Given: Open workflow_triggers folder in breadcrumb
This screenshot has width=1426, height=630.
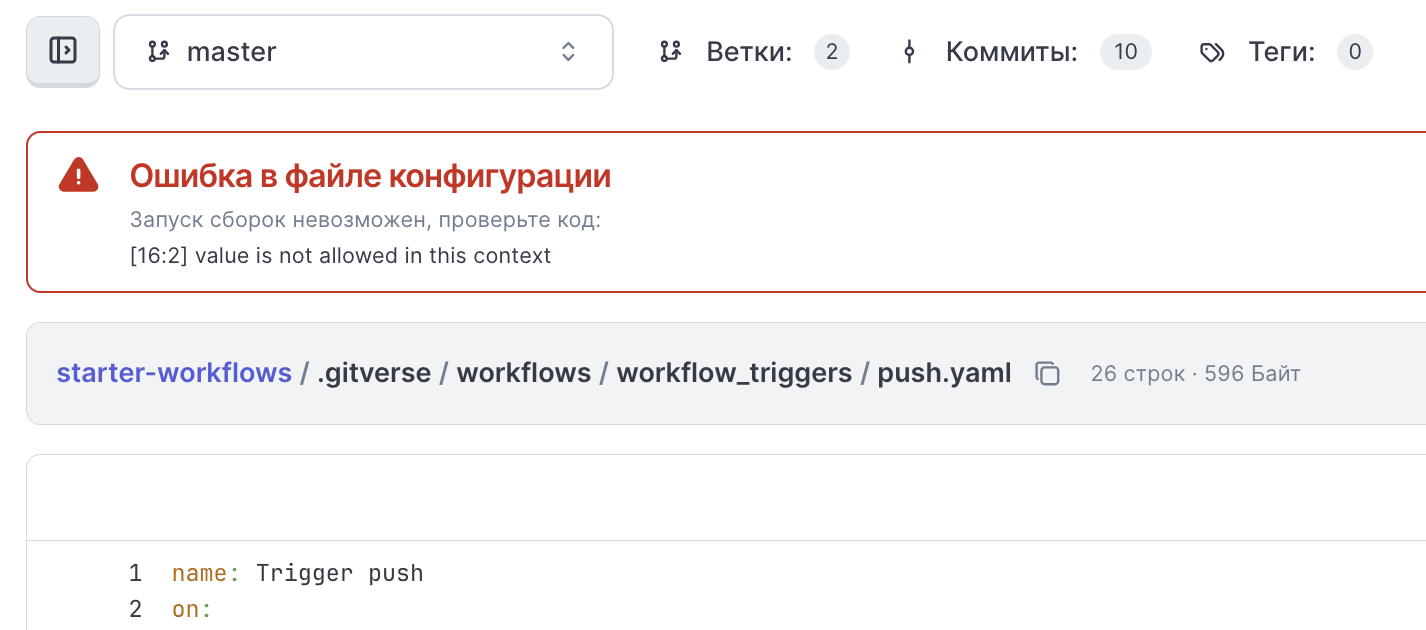Looking at the screenshot, I should click(x=734, y=374).
